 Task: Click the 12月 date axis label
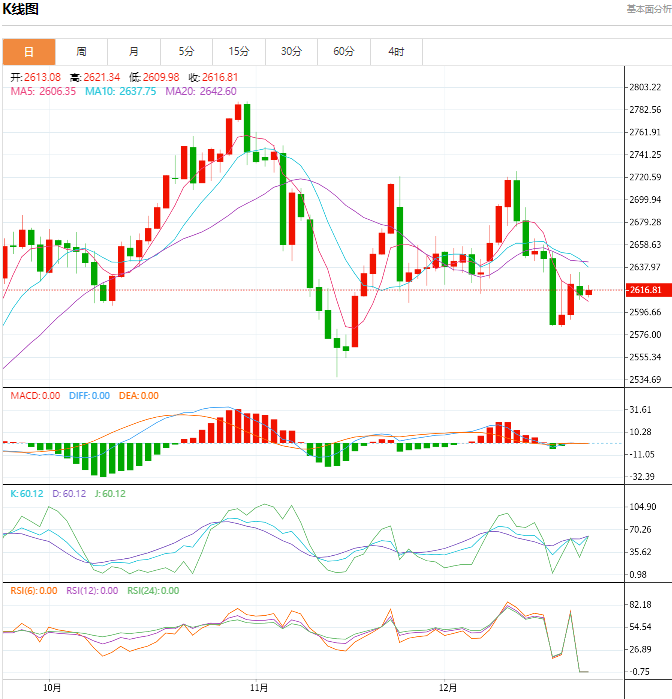coord(449,688)
